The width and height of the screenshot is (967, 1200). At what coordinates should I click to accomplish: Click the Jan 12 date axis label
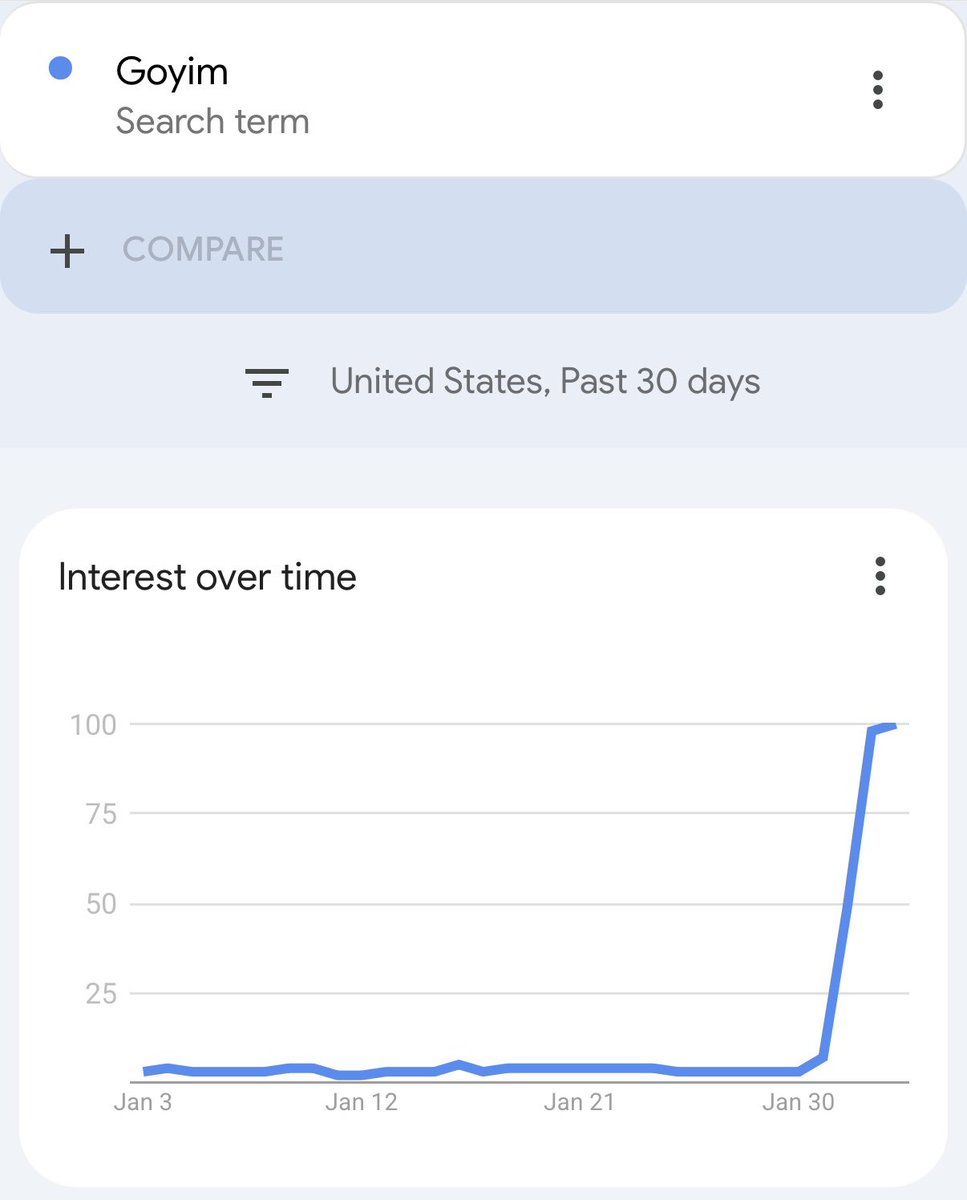click(361, 1102)
